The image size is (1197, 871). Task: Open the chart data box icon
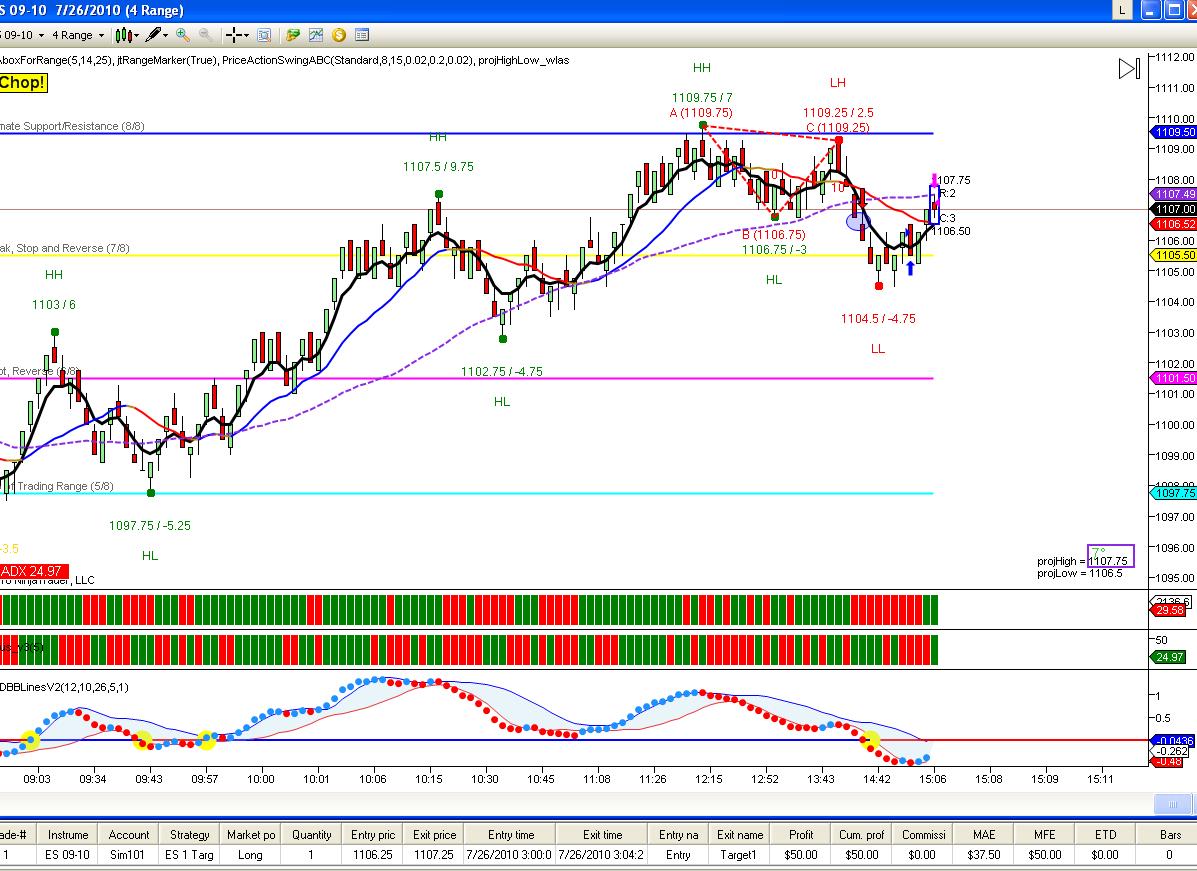264,35
